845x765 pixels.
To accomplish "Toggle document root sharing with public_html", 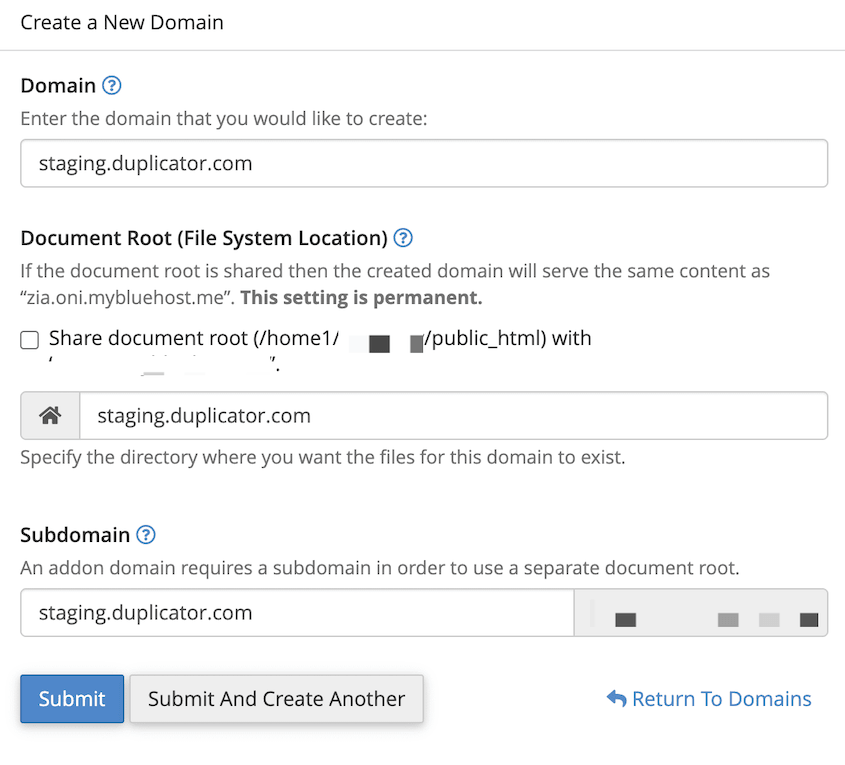I will pos(29,340).
